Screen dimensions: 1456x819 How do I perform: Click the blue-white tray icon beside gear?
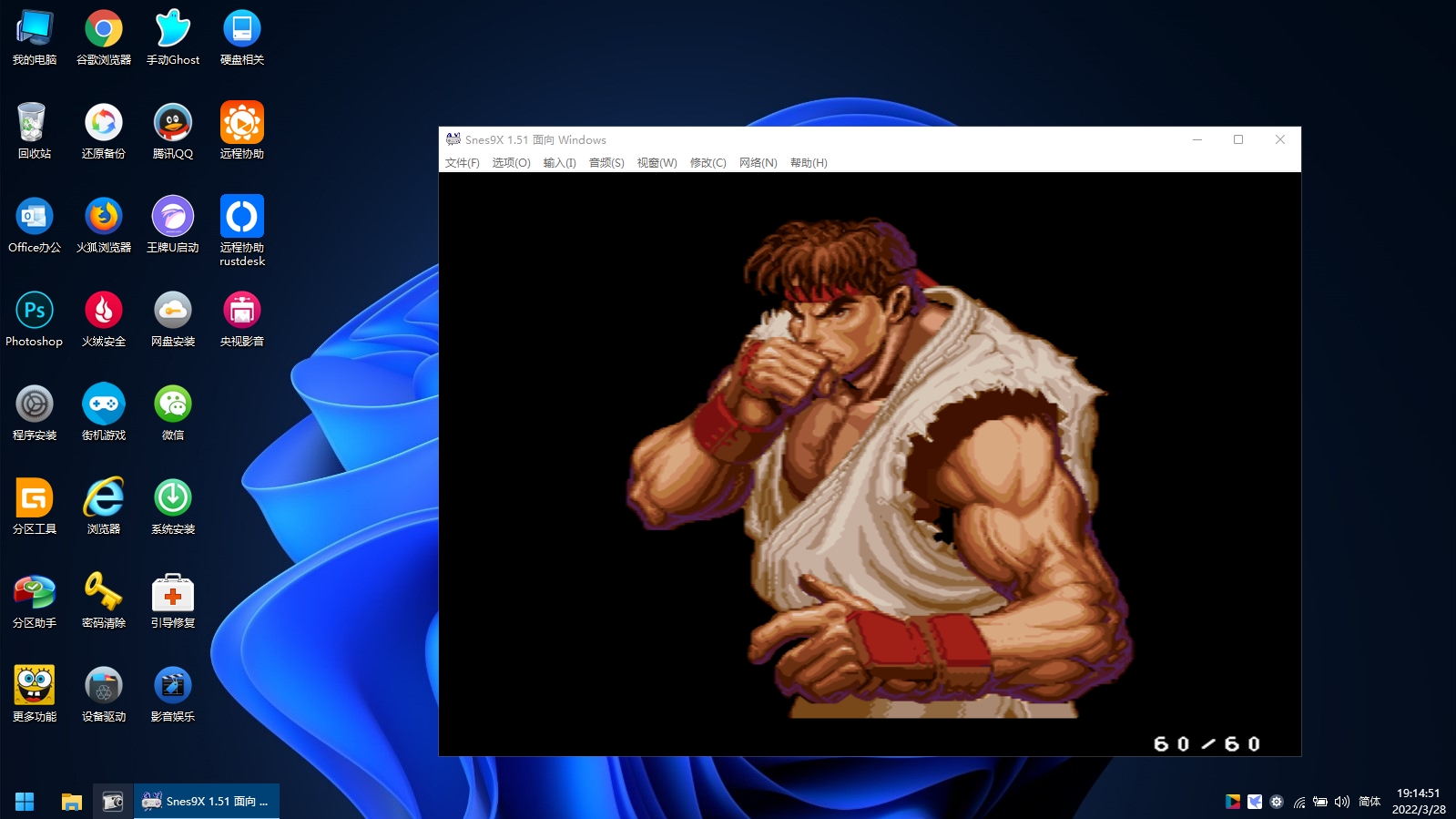(1255, 802)
